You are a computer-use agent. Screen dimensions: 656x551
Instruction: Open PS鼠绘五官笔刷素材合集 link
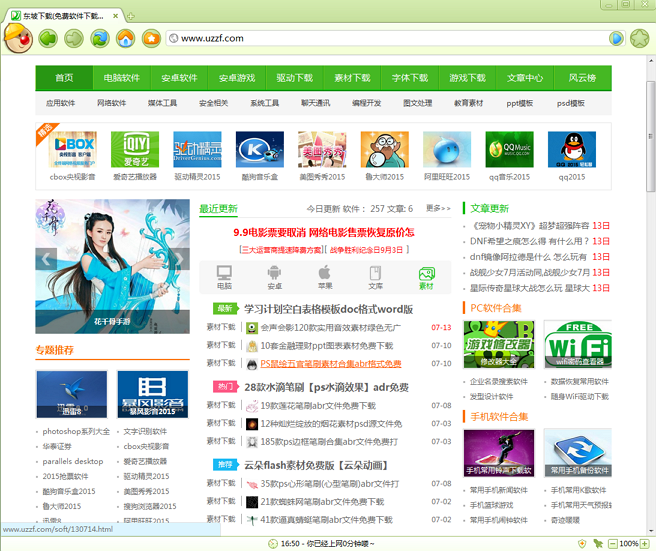click(x=331, y=364)
